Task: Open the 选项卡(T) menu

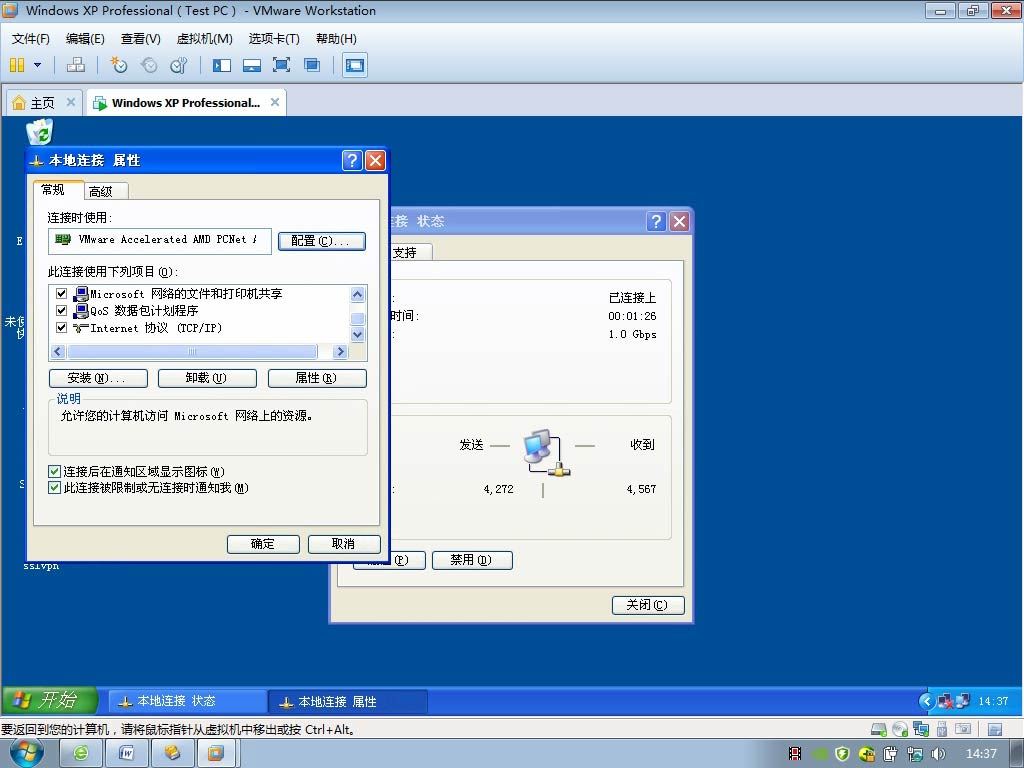Action: coord(274,39)
